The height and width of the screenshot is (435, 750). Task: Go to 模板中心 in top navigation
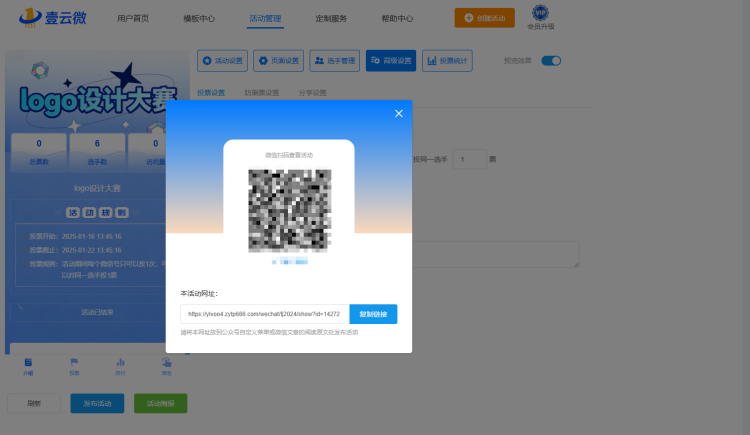tap(199, 18)
